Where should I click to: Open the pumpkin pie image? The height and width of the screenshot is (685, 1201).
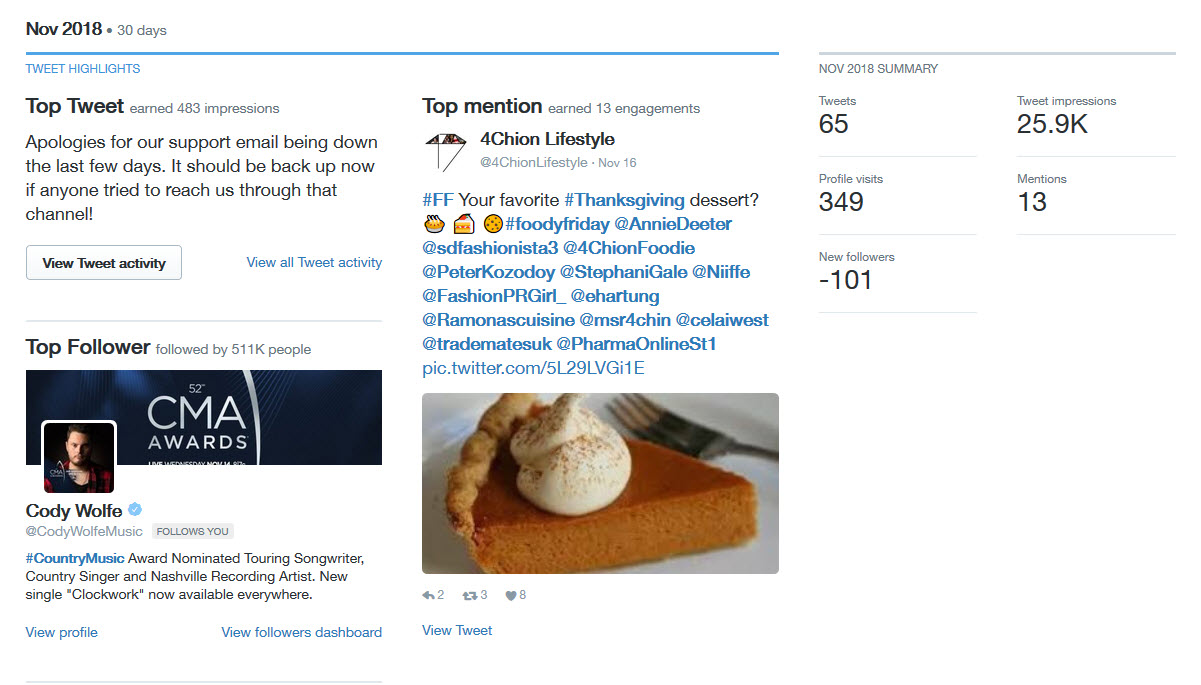pos(600,483)
